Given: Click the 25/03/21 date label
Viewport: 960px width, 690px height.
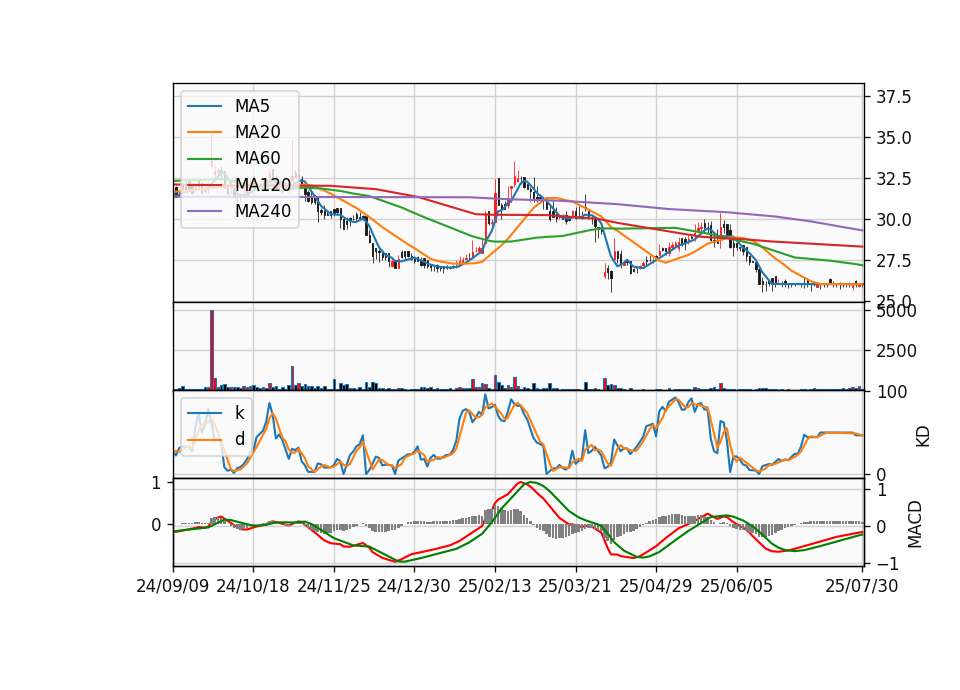Looking at the screenshot, I should (x=575, y=586).
